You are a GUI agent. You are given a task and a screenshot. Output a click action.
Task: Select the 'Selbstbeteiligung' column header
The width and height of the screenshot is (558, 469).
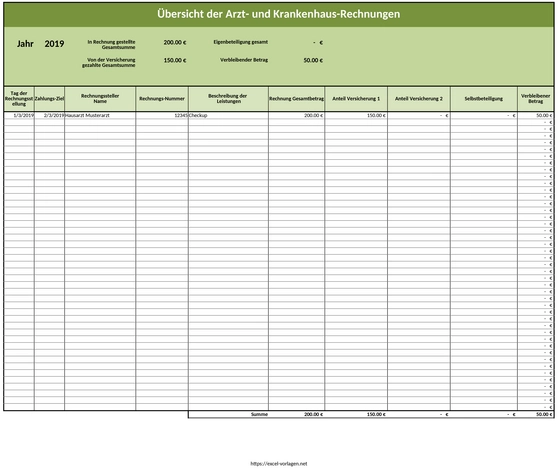(x=484, y=99)
